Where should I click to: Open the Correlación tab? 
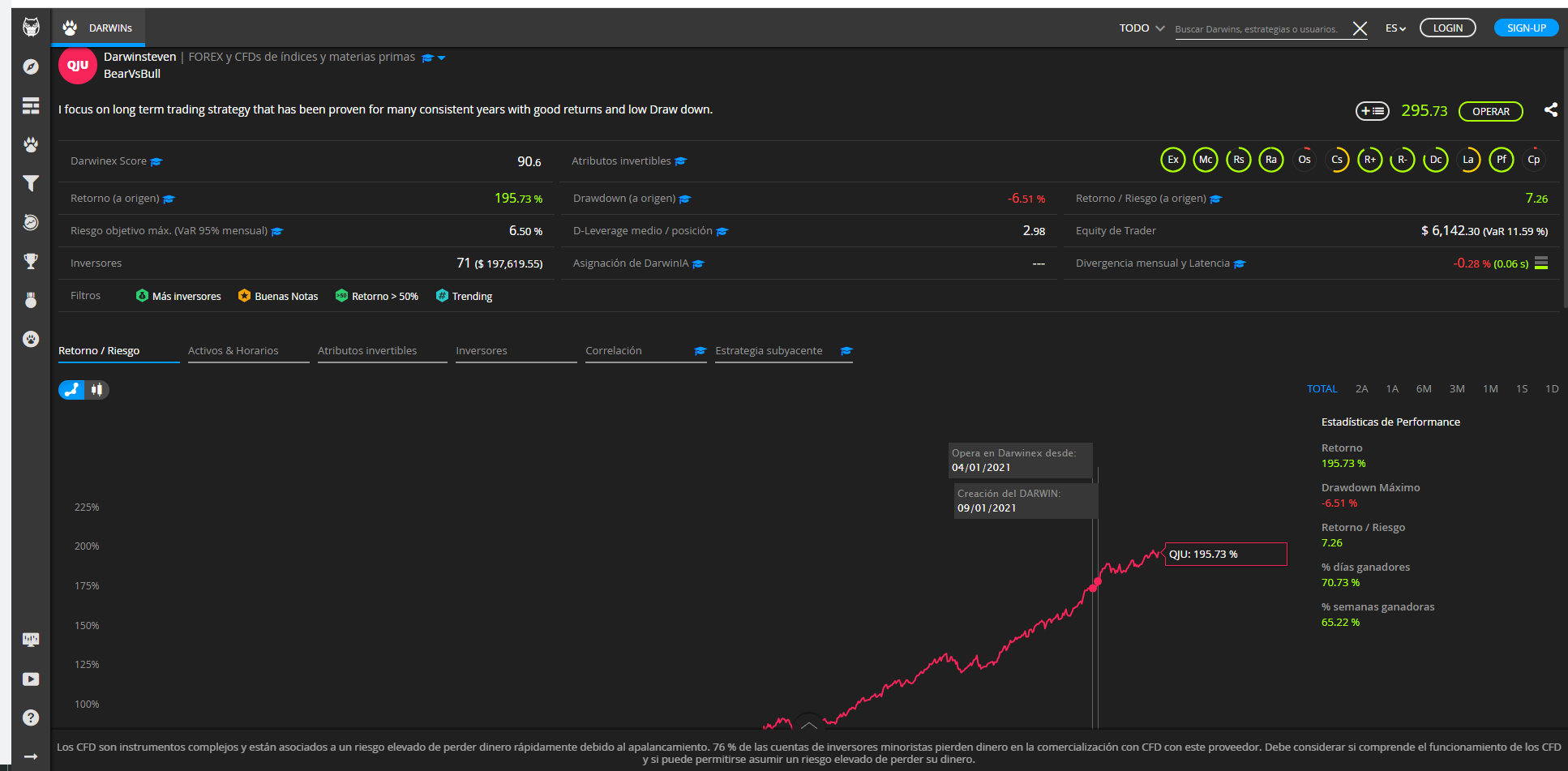(x=614, y=351)
